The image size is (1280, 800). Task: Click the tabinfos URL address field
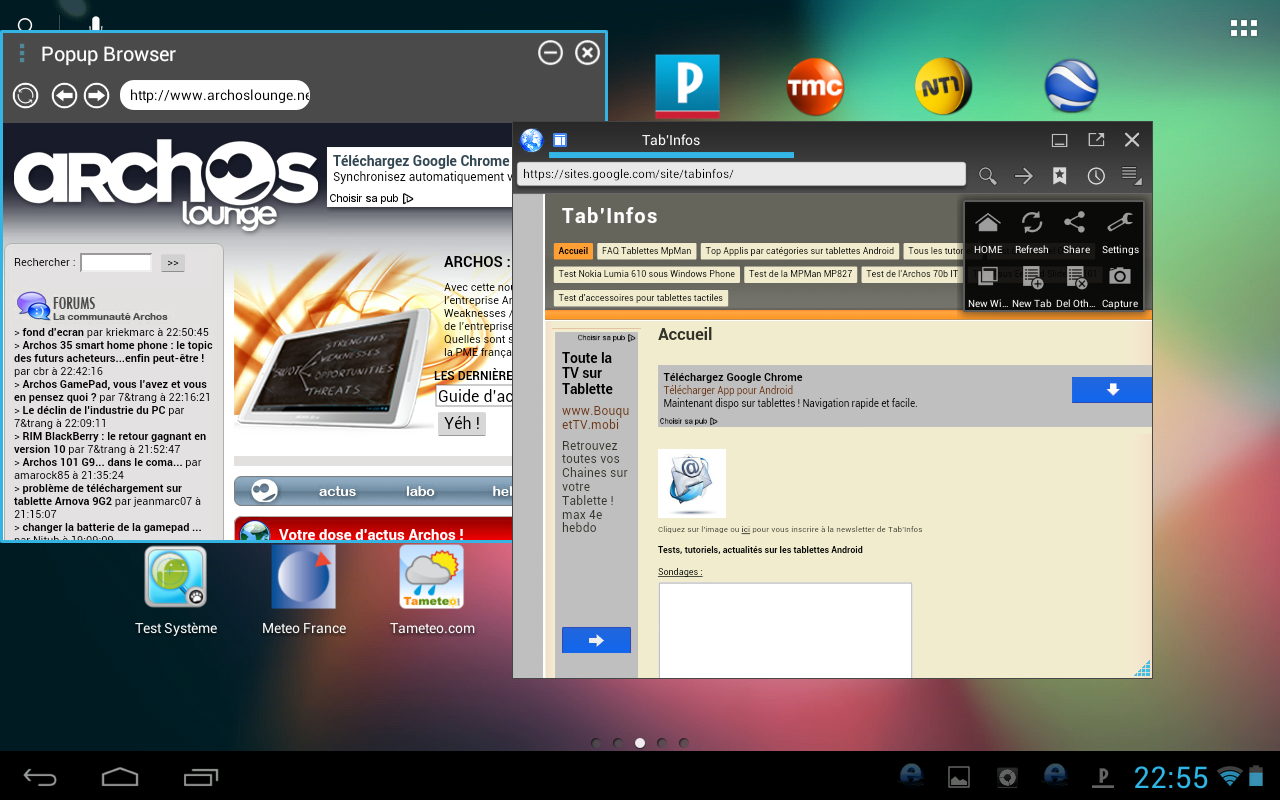point(741,174)
